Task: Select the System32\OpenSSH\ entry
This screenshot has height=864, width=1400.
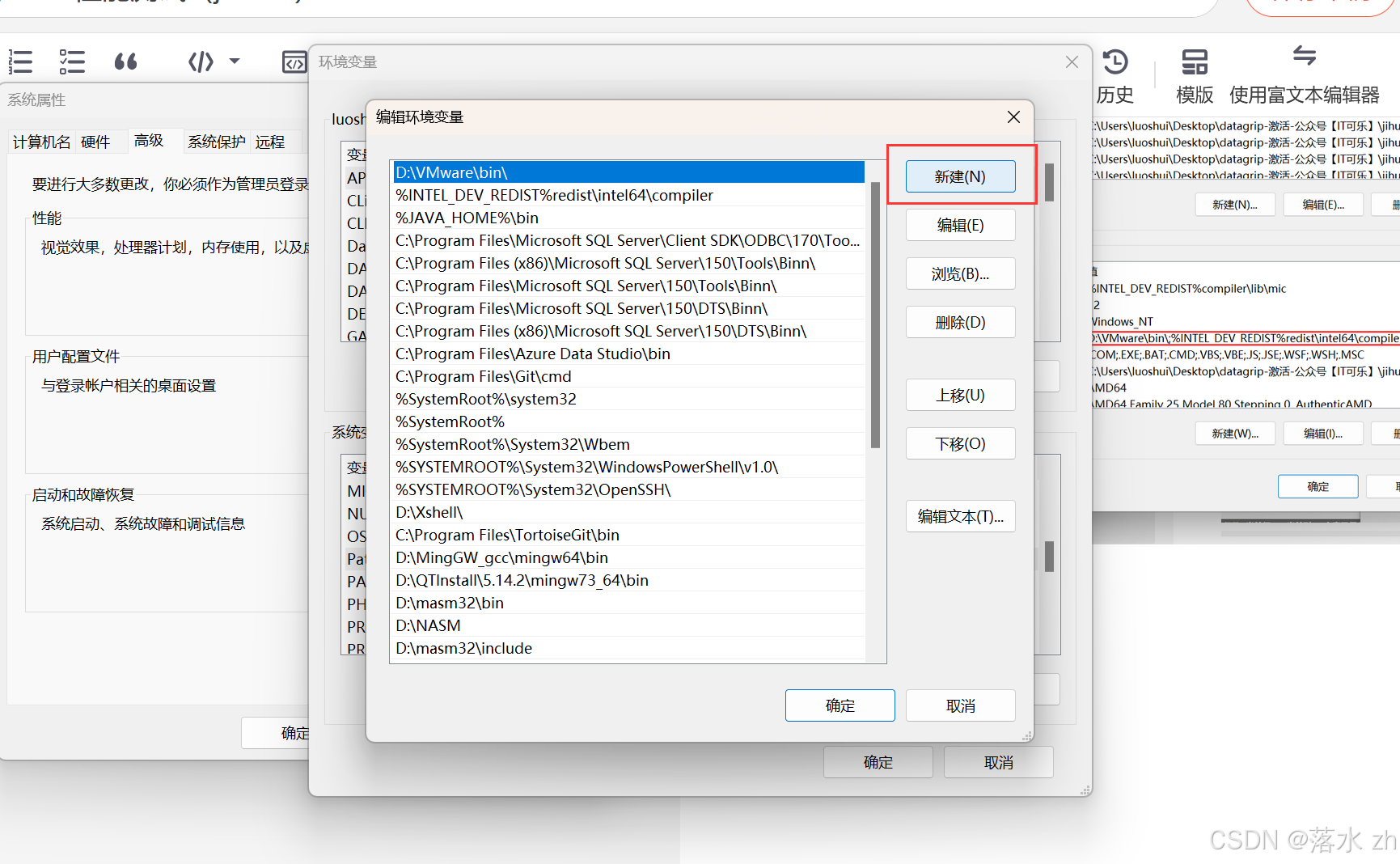Action: pos(628,489)
